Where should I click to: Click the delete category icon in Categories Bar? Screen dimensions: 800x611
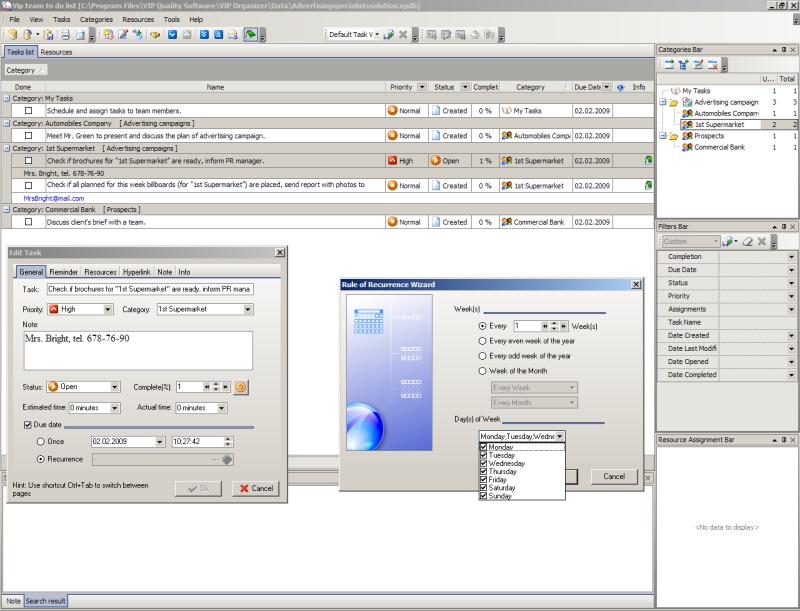712,65
